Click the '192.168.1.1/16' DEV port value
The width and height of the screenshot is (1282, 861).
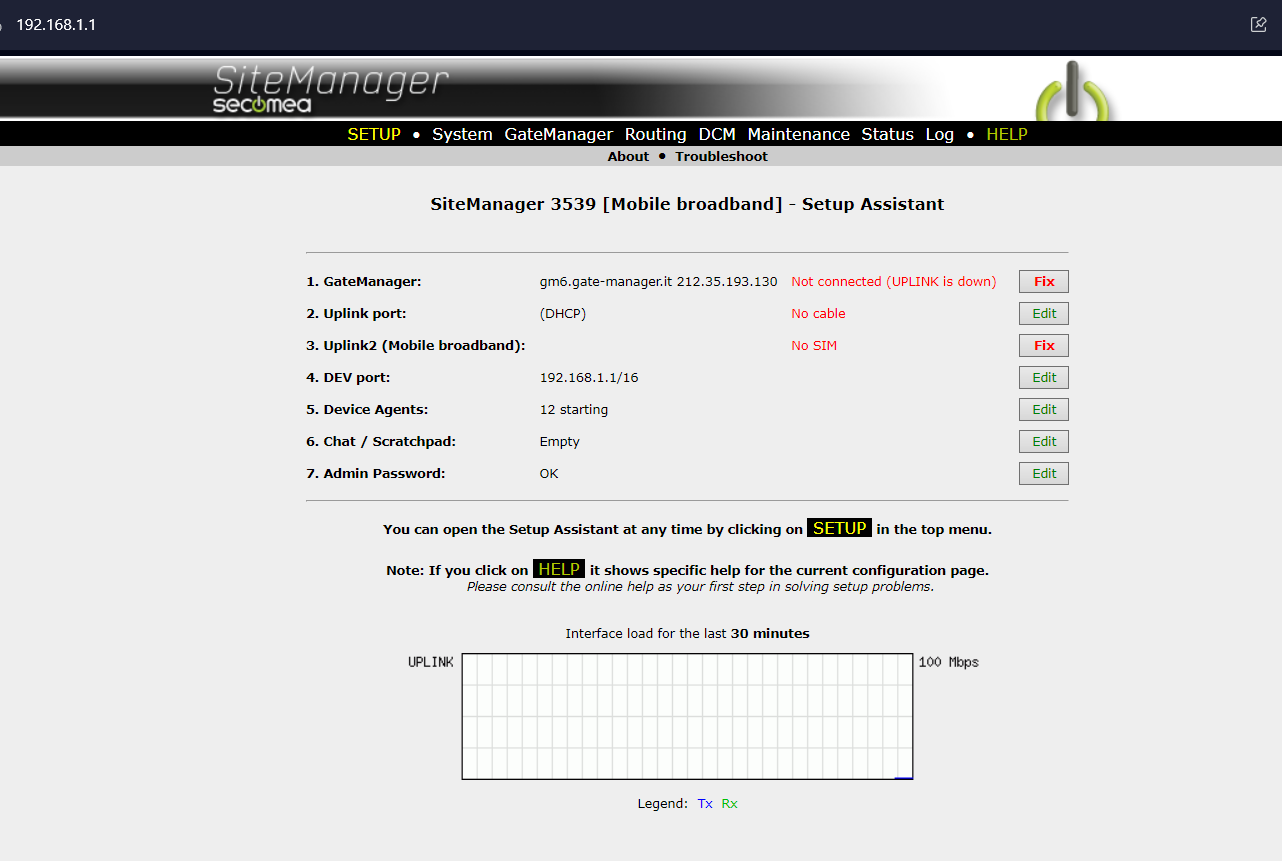point(588,378)
